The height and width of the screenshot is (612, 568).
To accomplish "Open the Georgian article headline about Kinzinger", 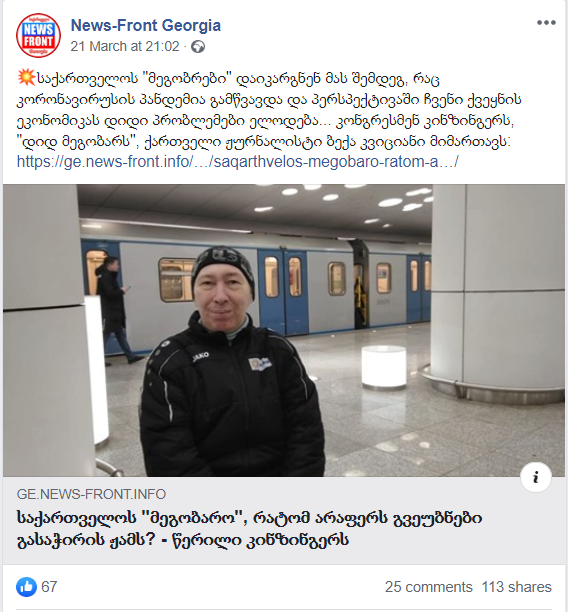I will coord(249,529).
